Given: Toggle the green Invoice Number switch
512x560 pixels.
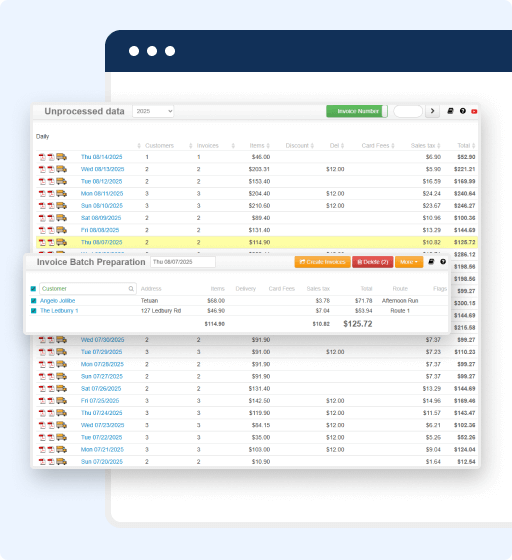Looking at the screenshot, I should pos(357,111).
